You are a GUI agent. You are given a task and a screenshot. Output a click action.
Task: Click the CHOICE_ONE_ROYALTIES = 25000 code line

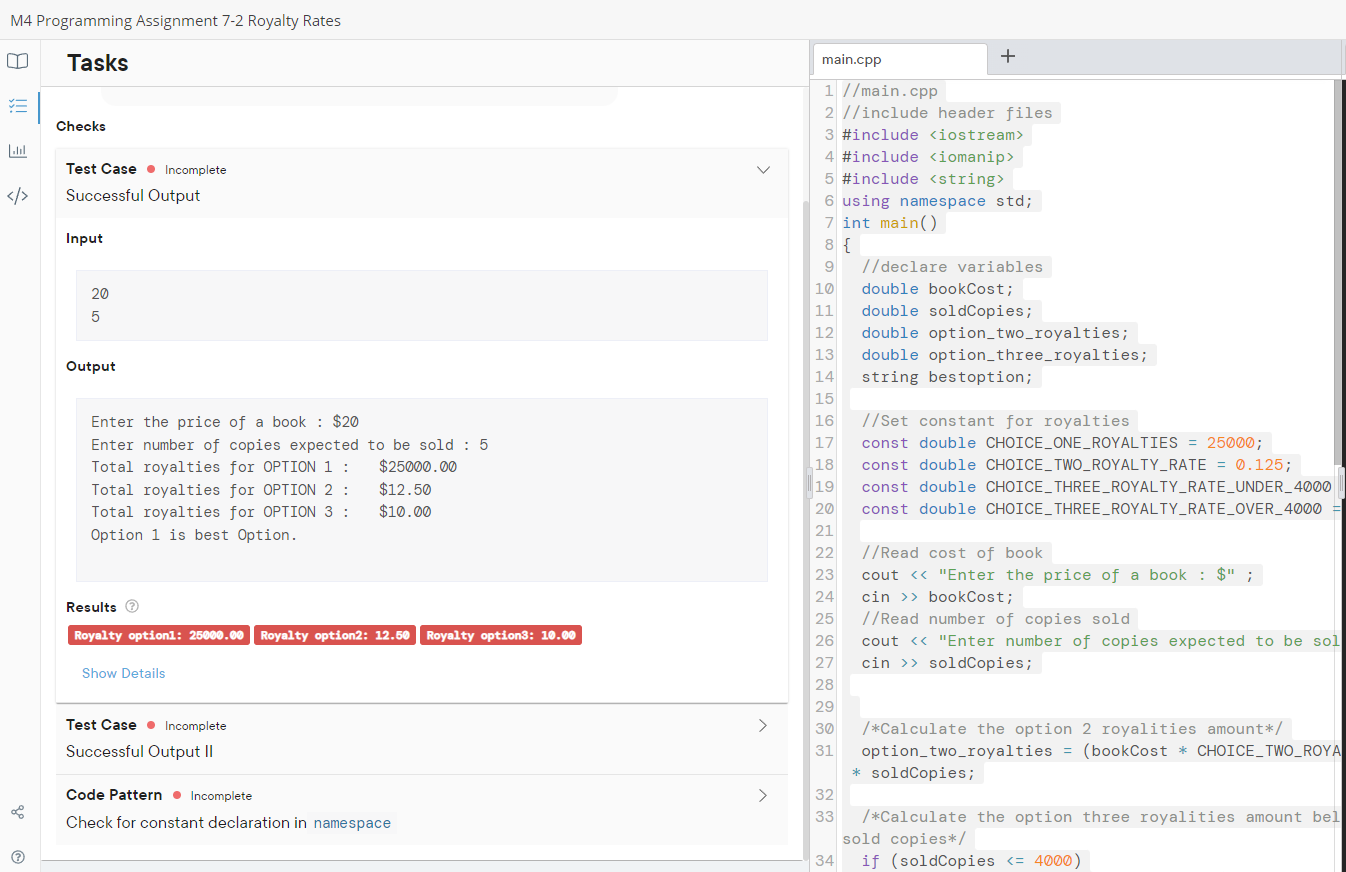coord(1062,443)
